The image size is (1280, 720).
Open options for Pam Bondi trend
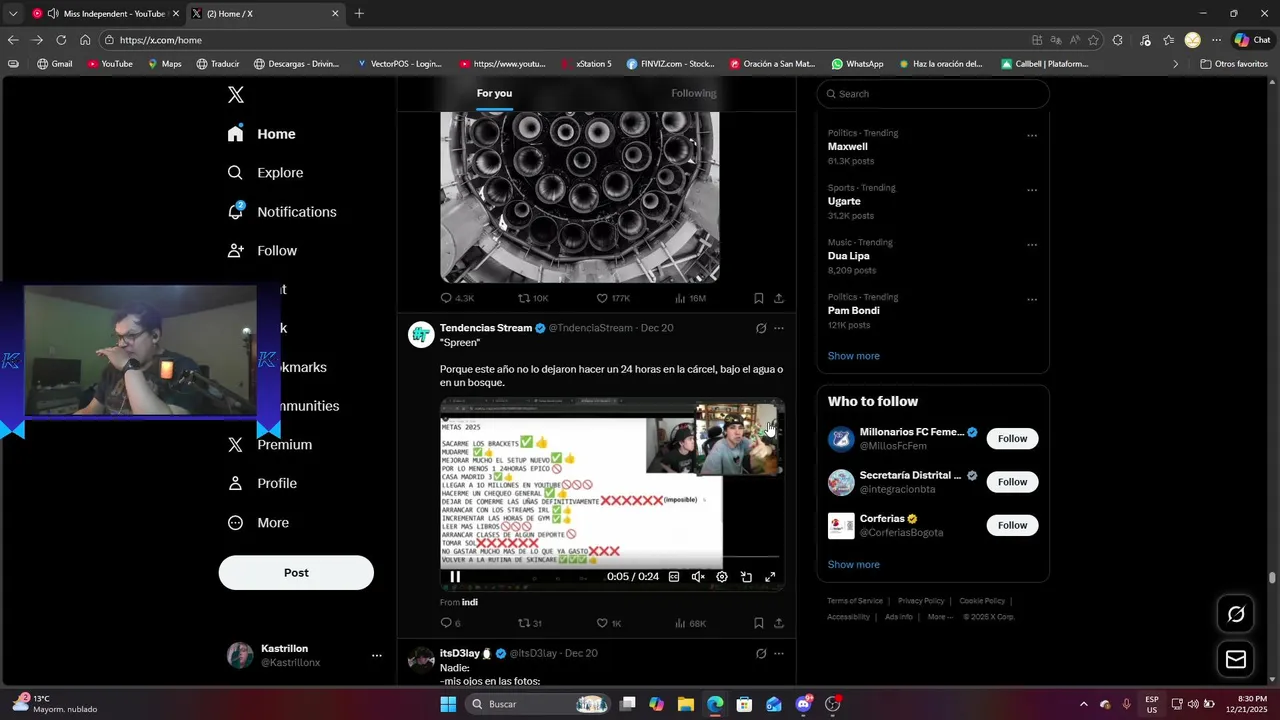pyautogui.click(x=1032, y=300)
